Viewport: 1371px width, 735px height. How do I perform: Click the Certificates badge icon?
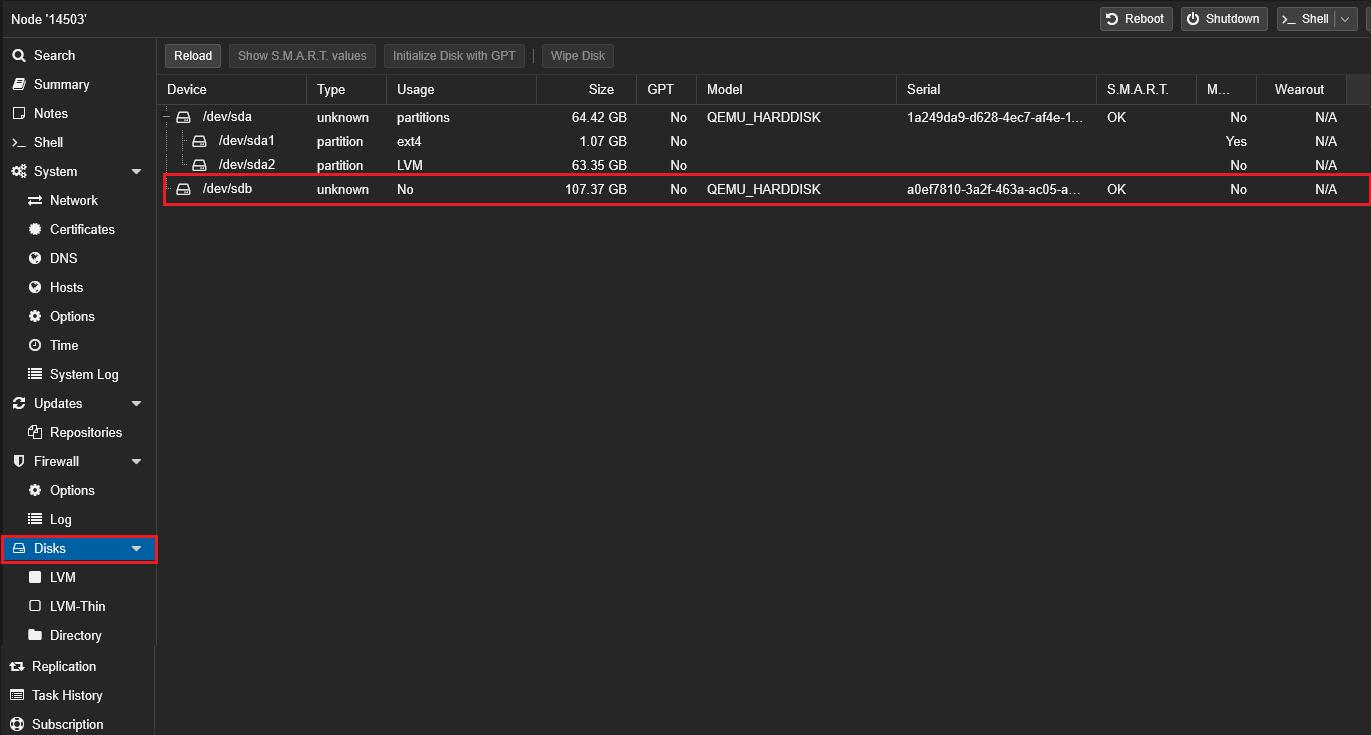click(x=35, y=230)
